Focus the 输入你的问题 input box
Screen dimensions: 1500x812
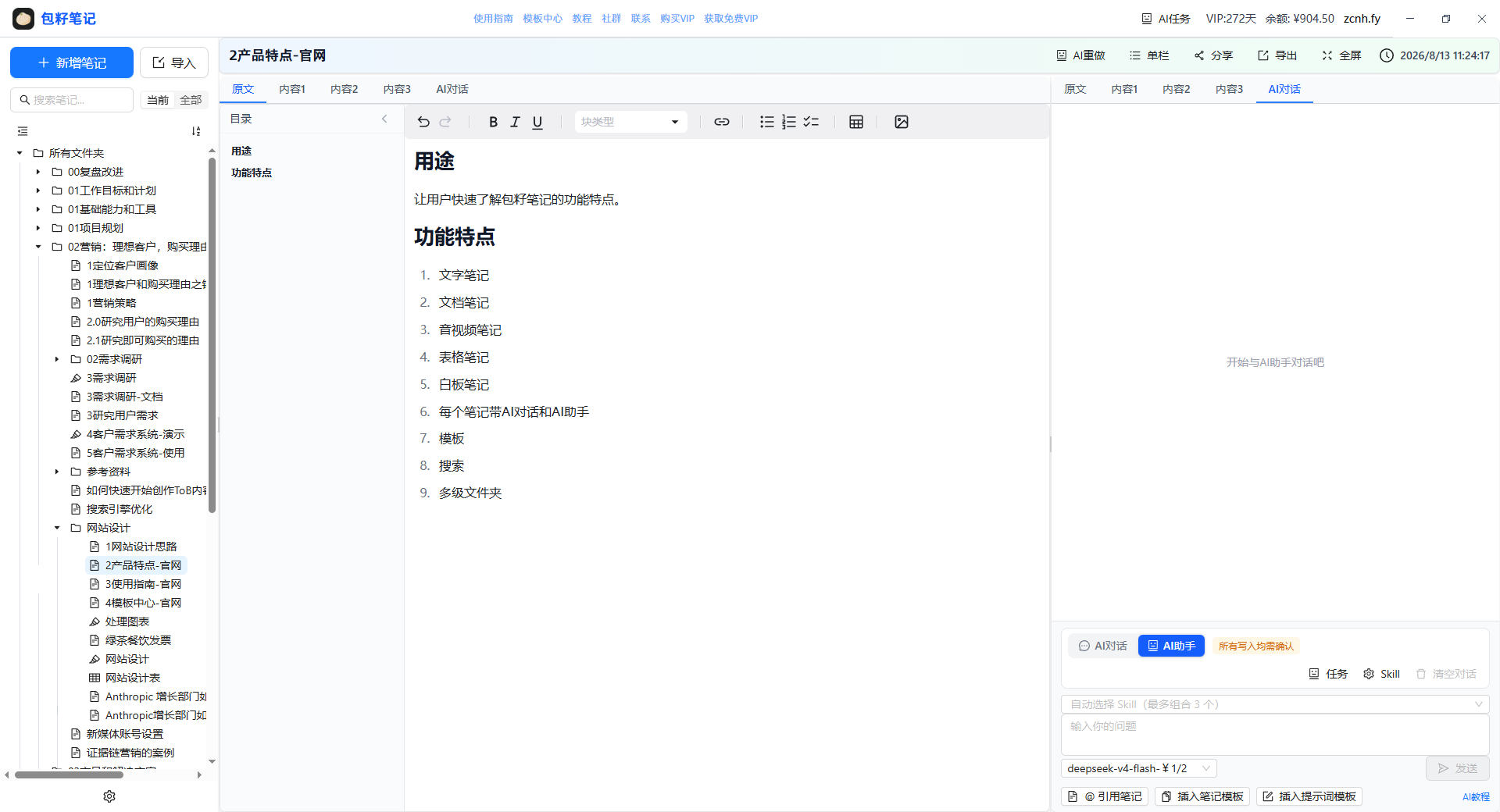(x=1275, y=735)
